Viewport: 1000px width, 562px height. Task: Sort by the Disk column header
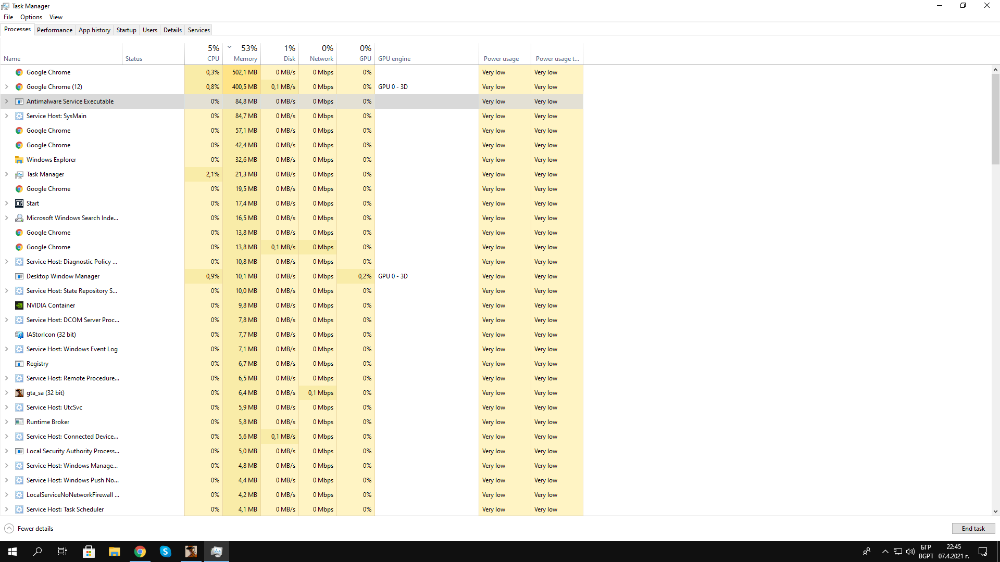pyautogui.click(x=279, y=53)
